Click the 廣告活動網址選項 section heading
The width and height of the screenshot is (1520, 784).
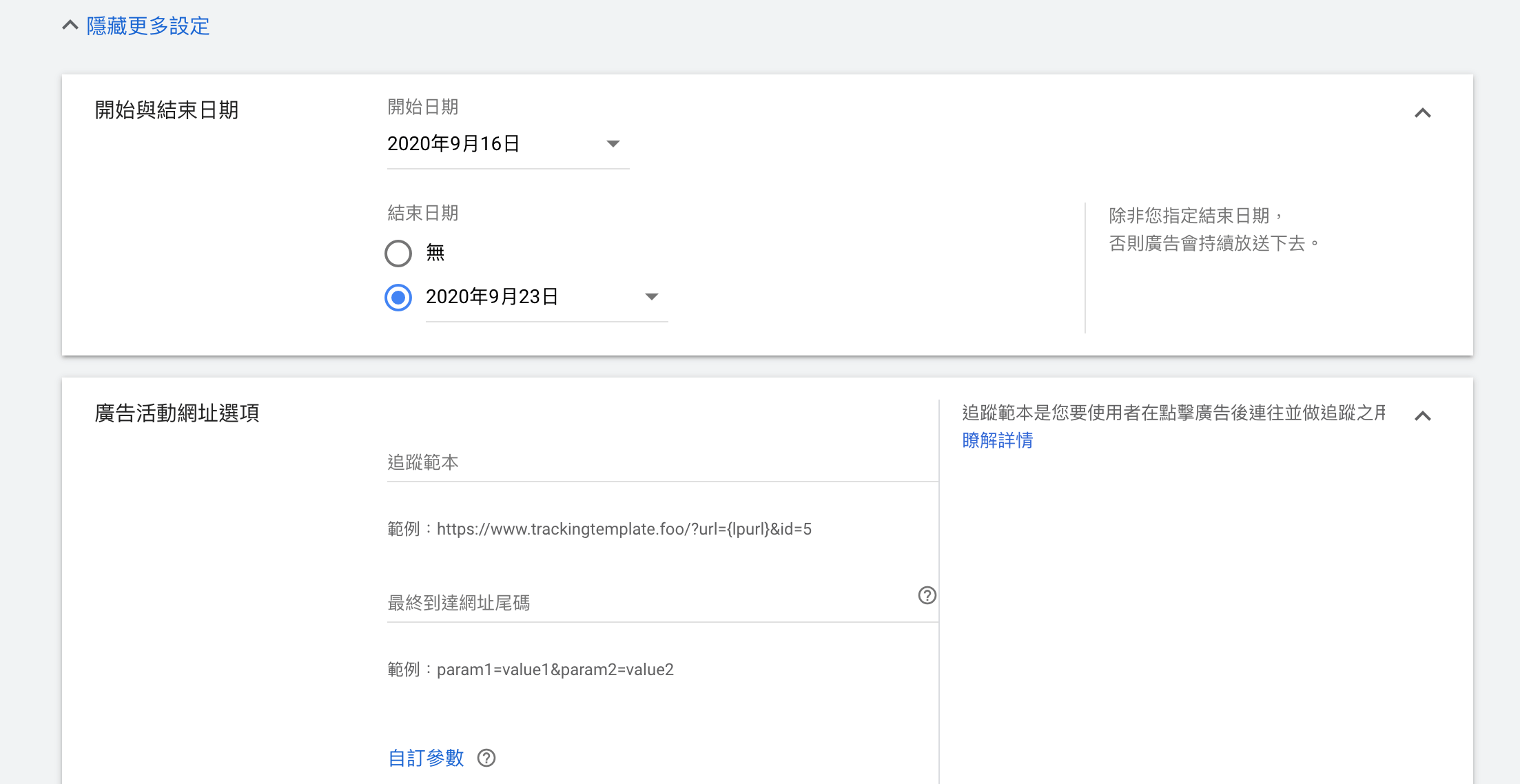(x=177, y=413)
